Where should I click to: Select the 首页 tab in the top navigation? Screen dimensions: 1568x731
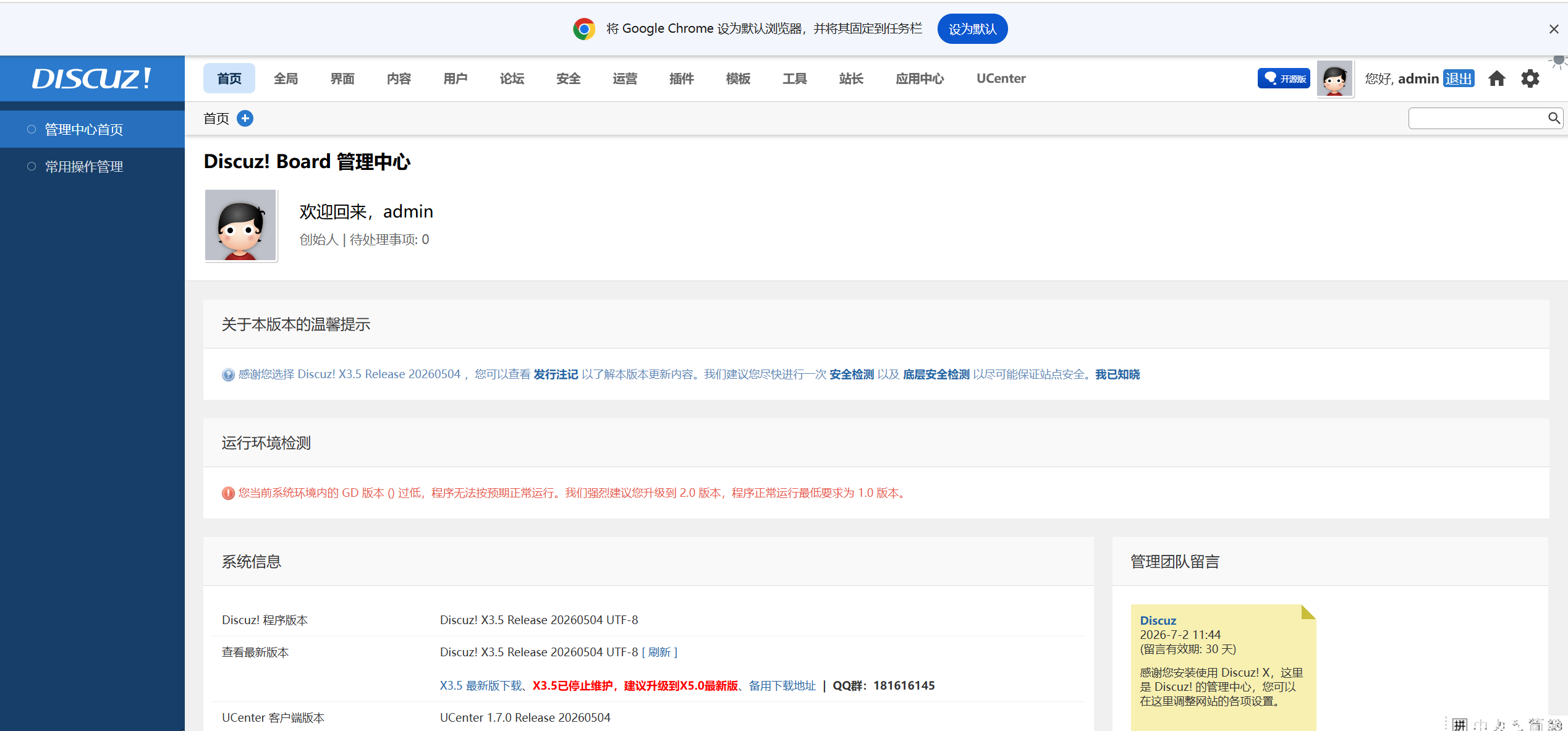click(x=229, y=78)
